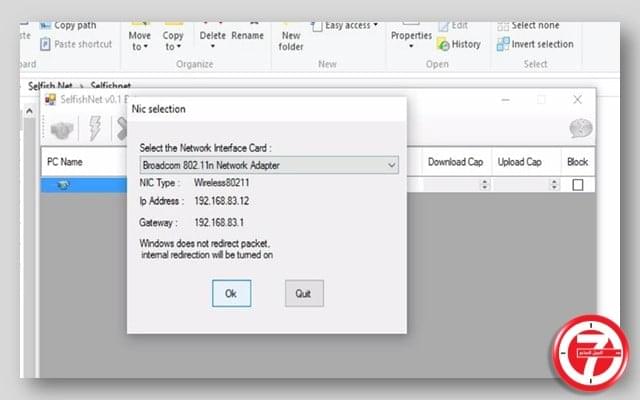This screenshot has width=640, height=400.
Task: Open the Easy access dropdown
Action: coord(346,26)
